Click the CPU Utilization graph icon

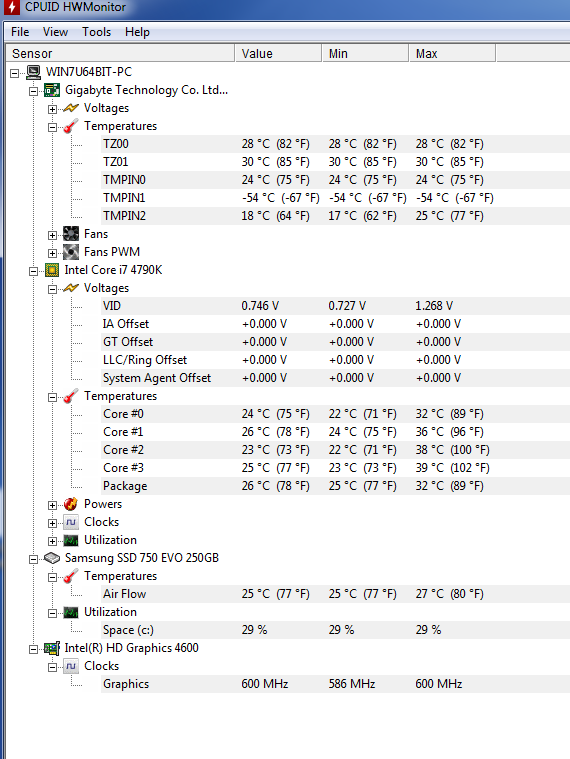(x=71, y=540)
